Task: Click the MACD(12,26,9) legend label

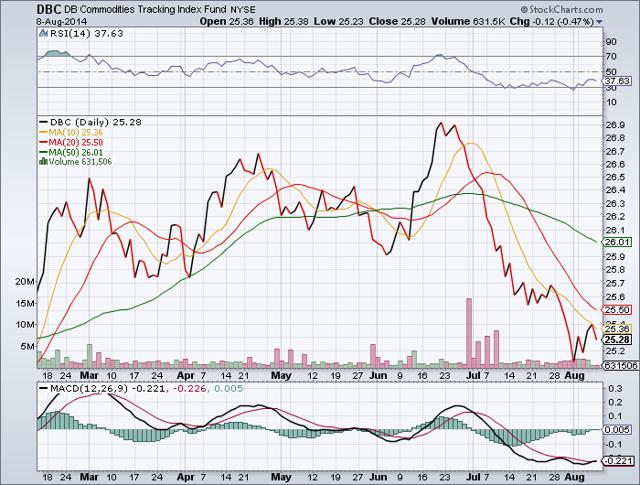Action: point(89,388)
